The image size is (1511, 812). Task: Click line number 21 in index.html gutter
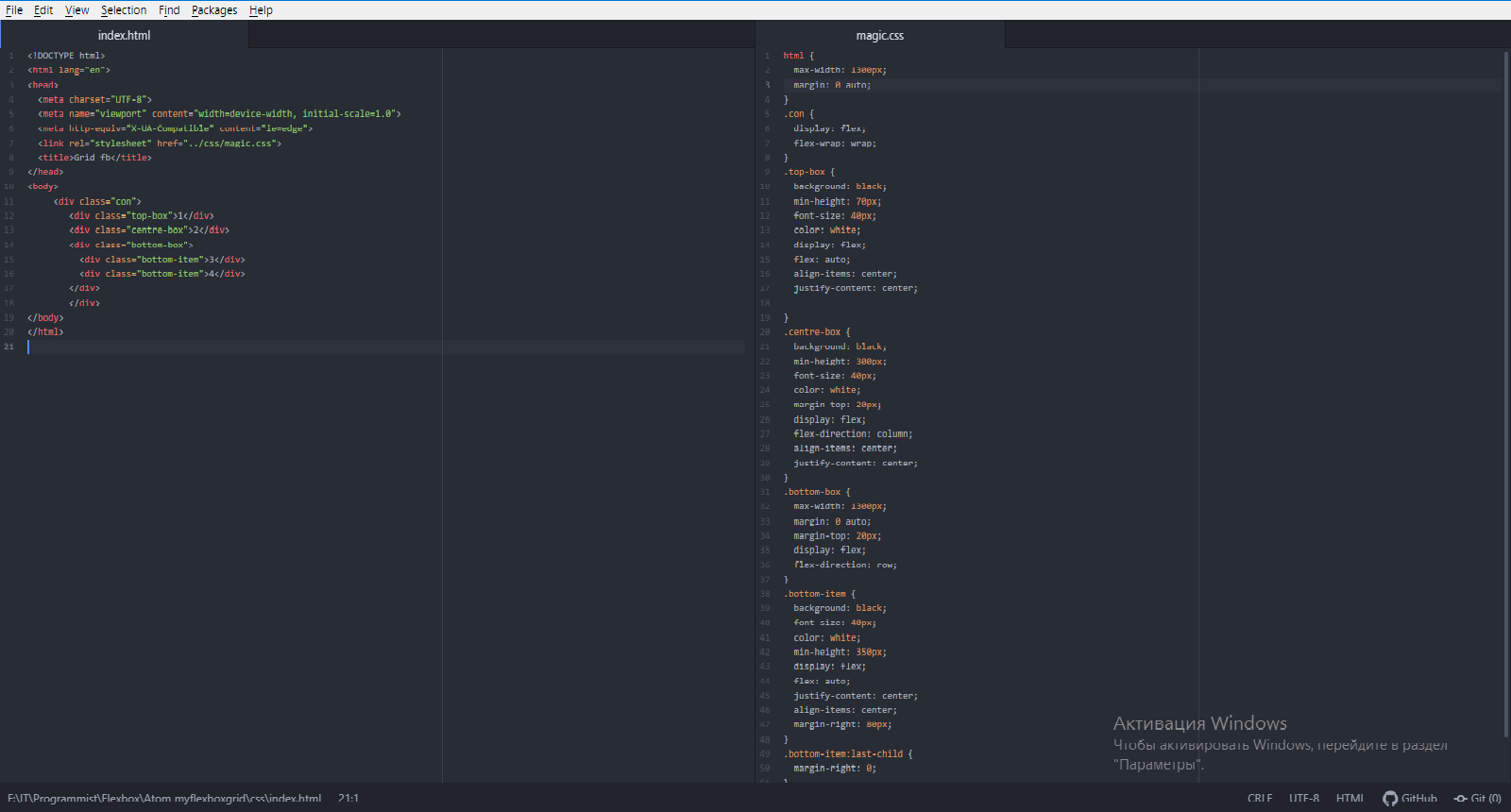click(x=8, y=347)
